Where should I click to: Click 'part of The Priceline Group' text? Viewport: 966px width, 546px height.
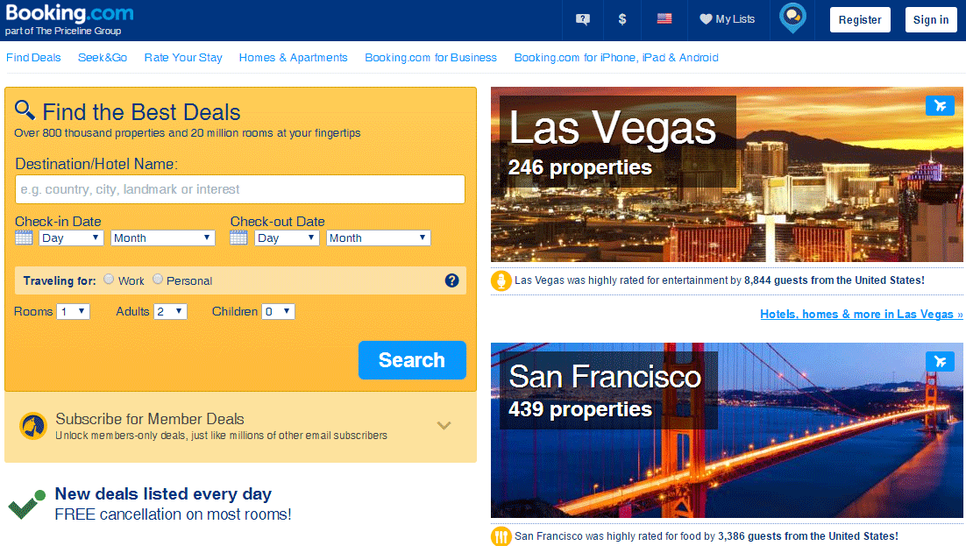(63, 31)
